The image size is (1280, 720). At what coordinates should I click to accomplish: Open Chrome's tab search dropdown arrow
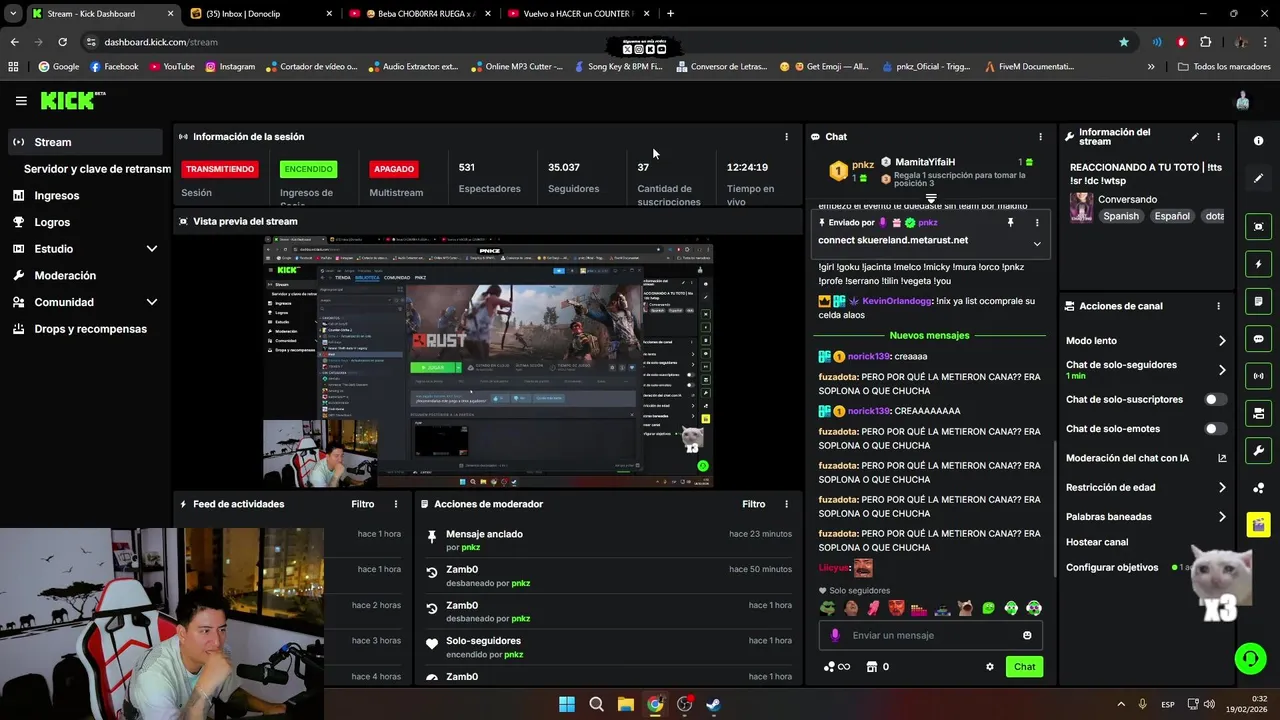point(13,14)
